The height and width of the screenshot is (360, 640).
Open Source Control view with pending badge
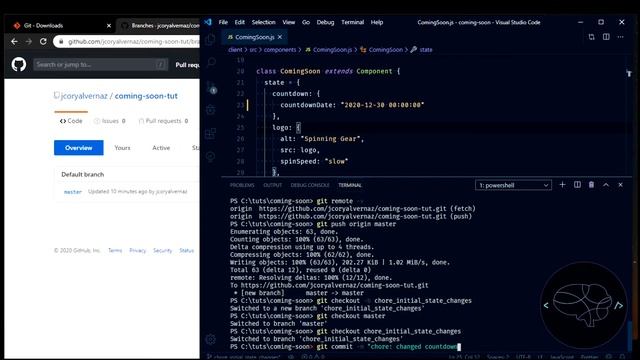(x=211, y=87)
